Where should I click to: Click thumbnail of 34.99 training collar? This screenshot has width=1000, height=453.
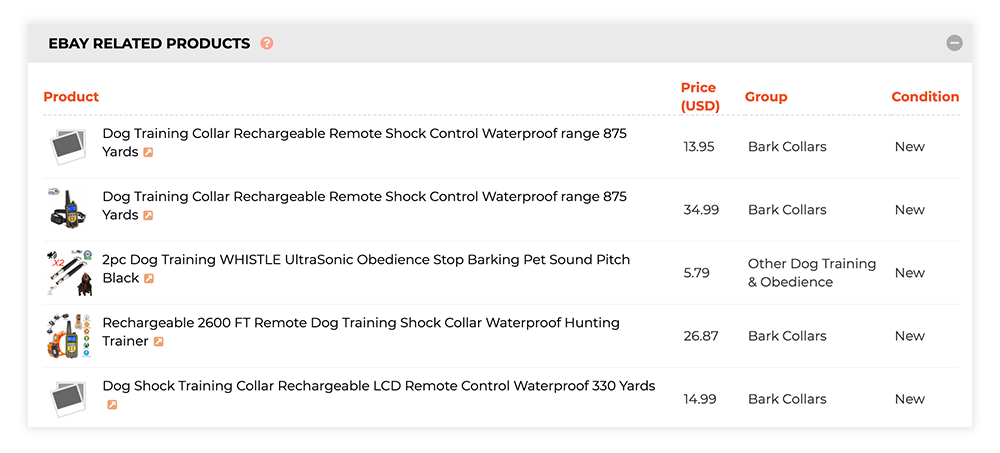pyautogui.click(x=68, y=209)
